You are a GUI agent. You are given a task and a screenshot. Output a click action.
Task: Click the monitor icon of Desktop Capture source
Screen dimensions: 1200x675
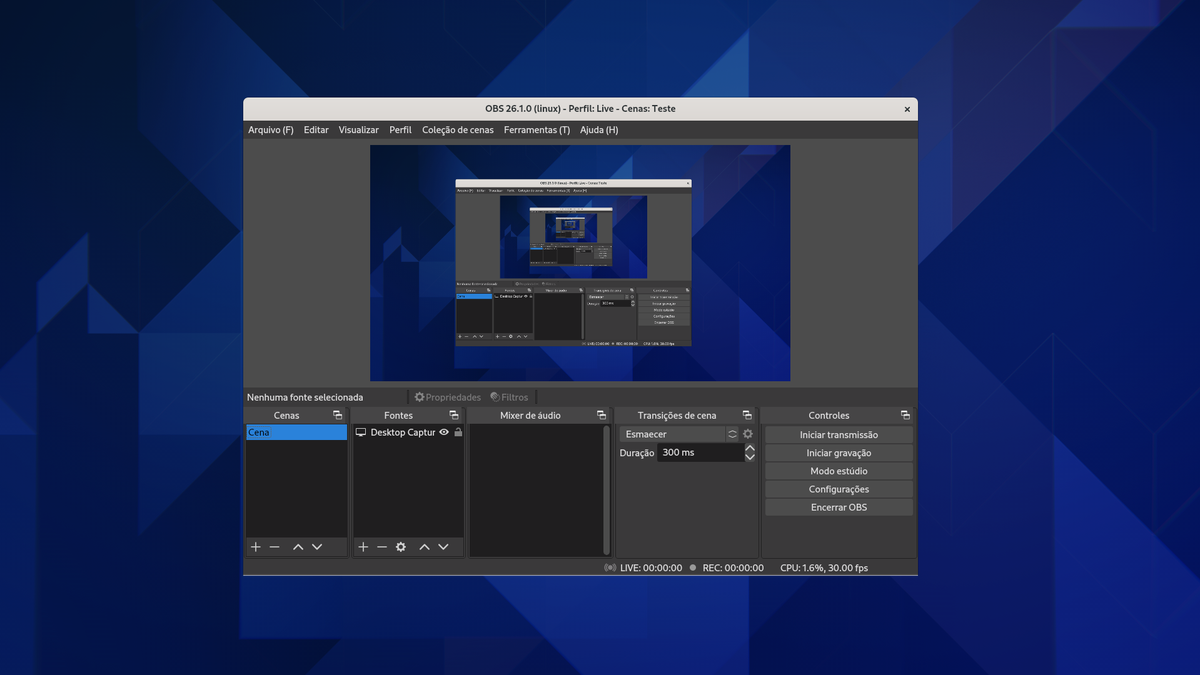coord(361,433)
